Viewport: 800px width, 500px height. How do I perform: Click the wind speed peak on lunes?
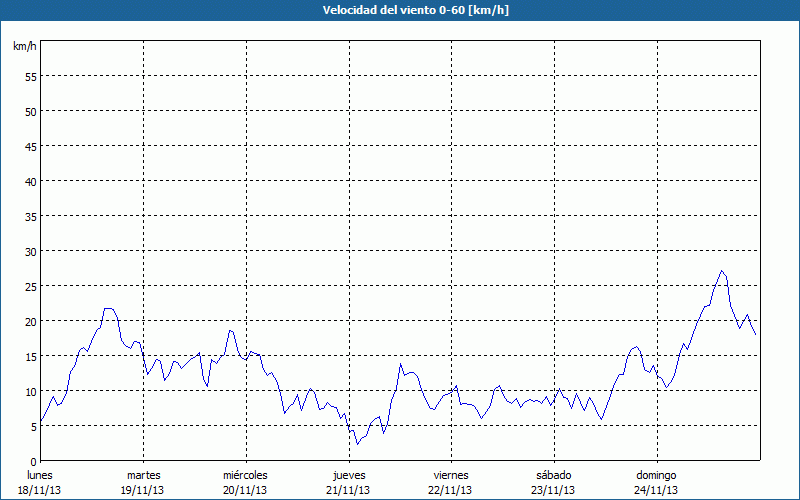point(108,309)
